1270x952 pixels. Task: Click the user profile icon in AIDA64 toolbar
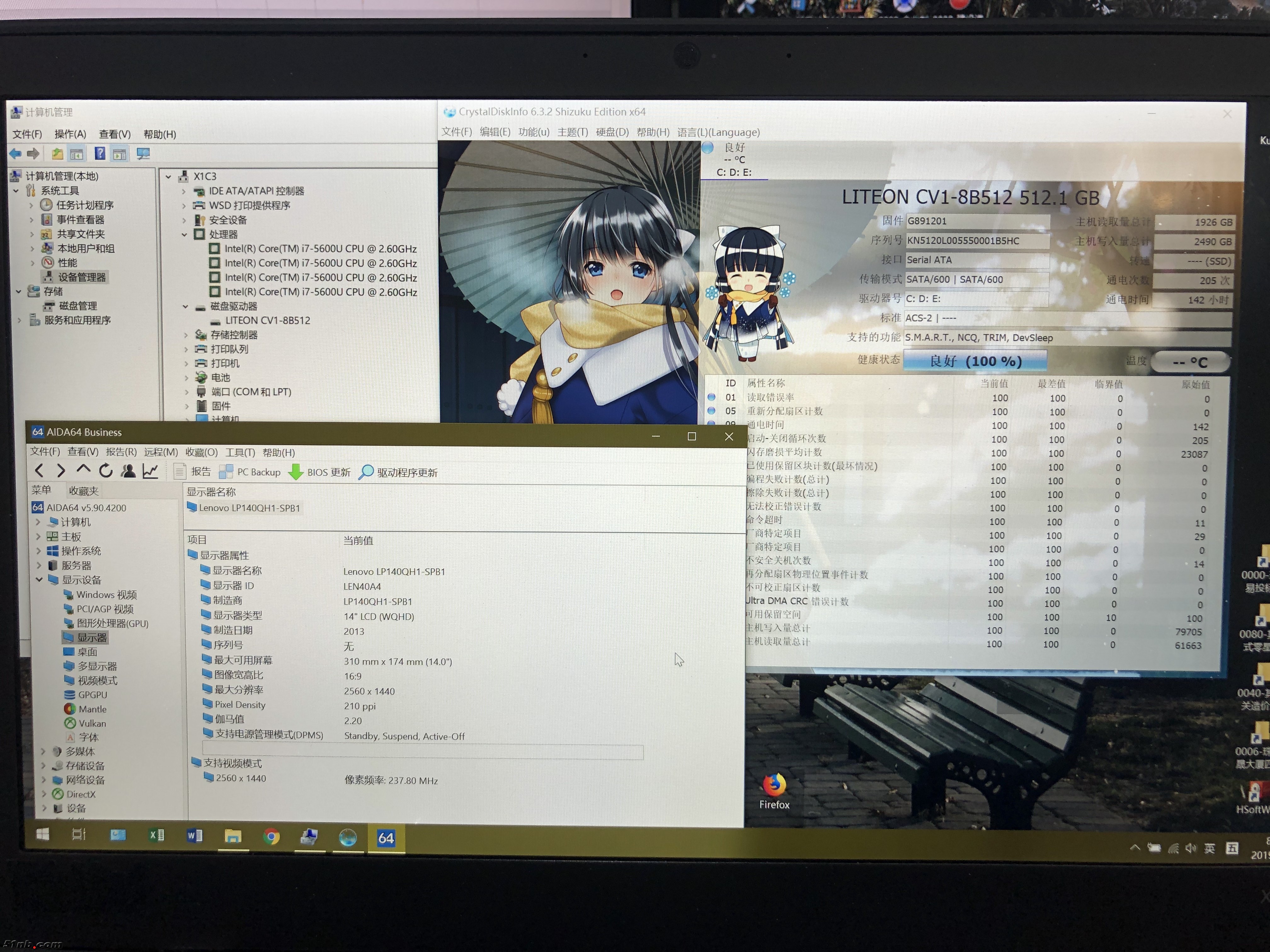click(x=128, y=471)
